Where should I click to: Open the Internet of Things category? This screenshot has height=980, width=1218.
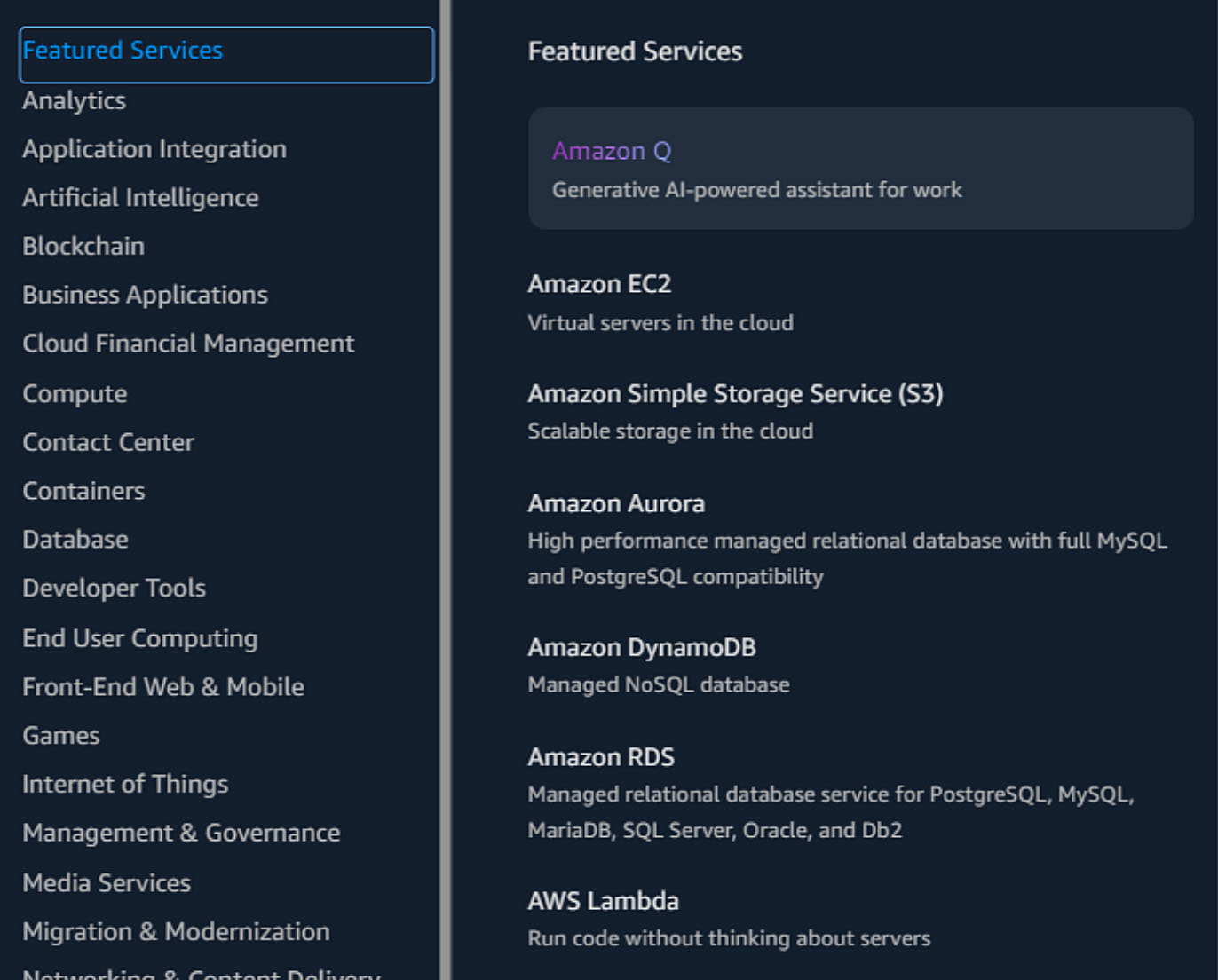point(125,784)
